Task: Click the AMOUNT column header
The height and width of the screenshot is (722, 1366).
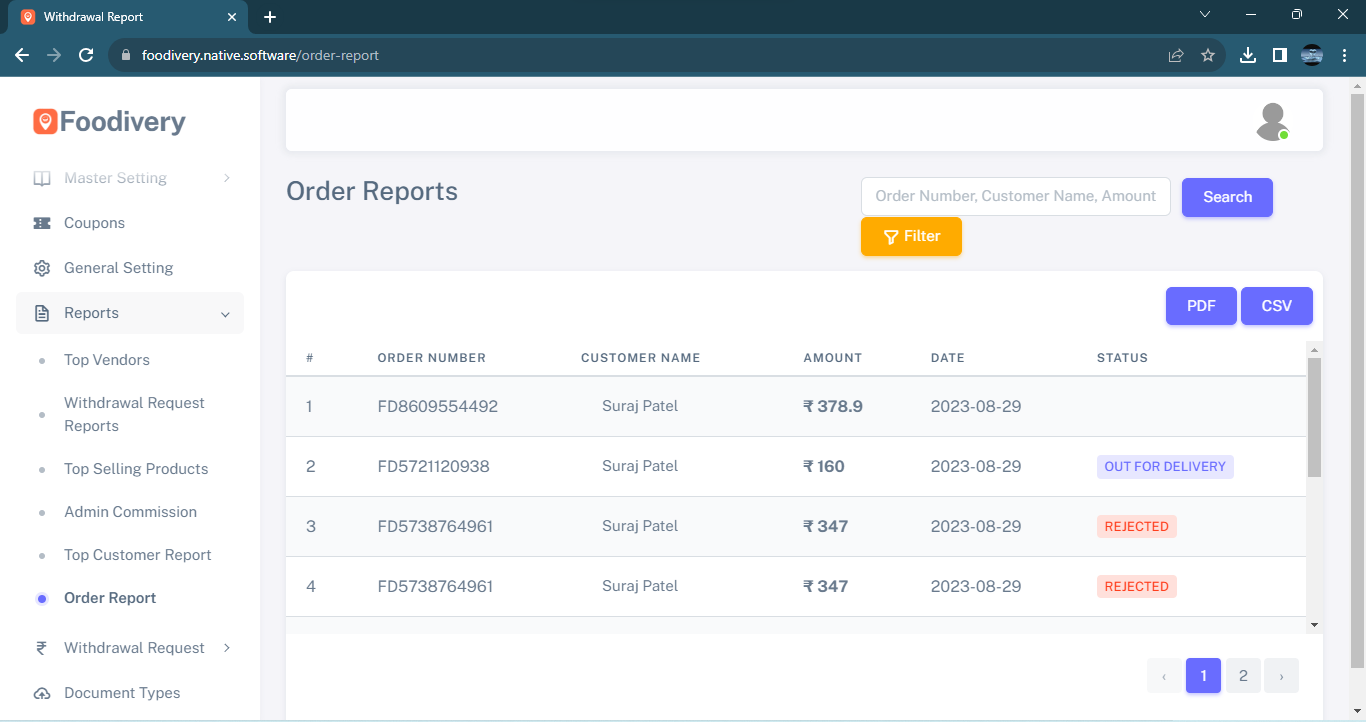Action: pyautogui.click(x=832, y=358)
